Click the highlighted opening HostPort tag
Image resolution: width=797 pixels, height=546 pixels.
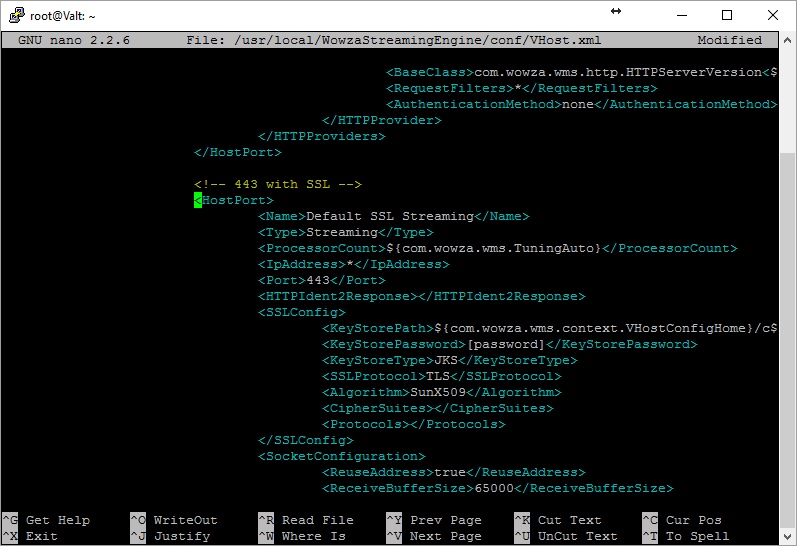[x=234, y=200]
